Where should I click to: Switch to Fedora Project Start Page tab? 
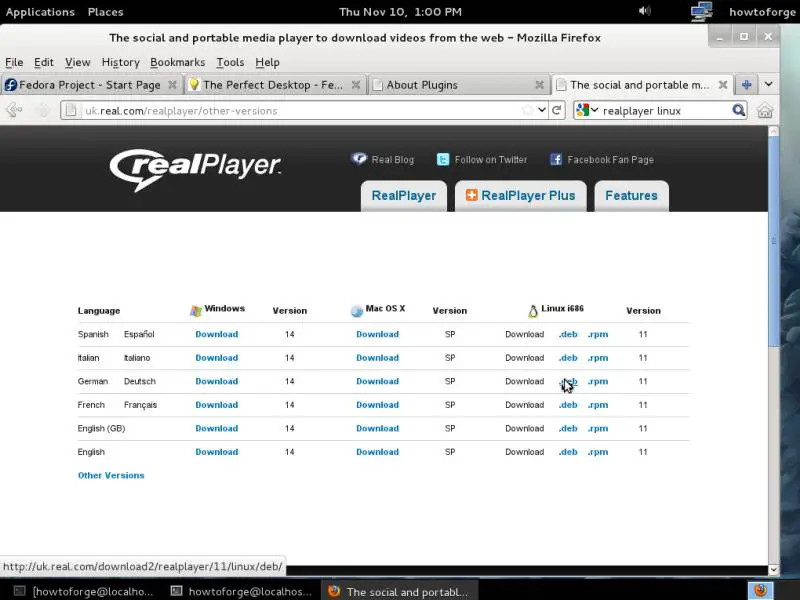[91, 85]
